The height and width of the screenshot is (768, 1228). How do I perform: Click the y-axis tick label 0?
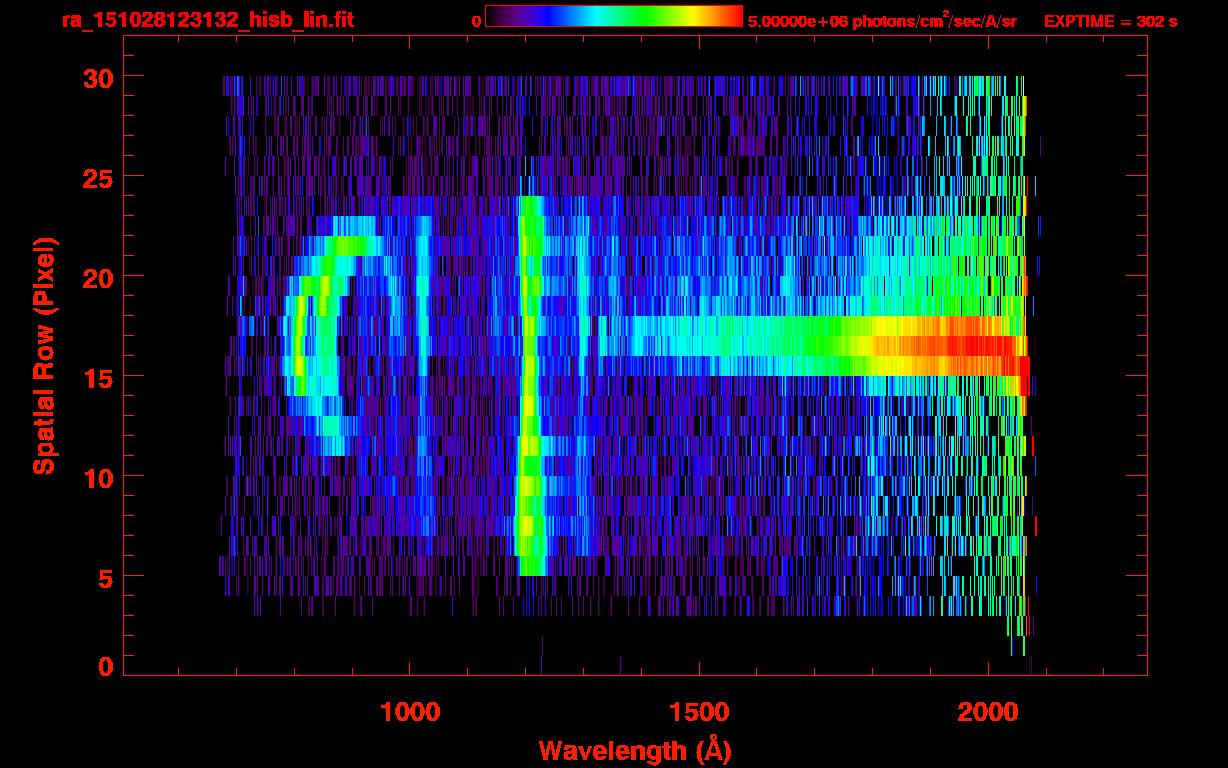click(x=104, y=666)
